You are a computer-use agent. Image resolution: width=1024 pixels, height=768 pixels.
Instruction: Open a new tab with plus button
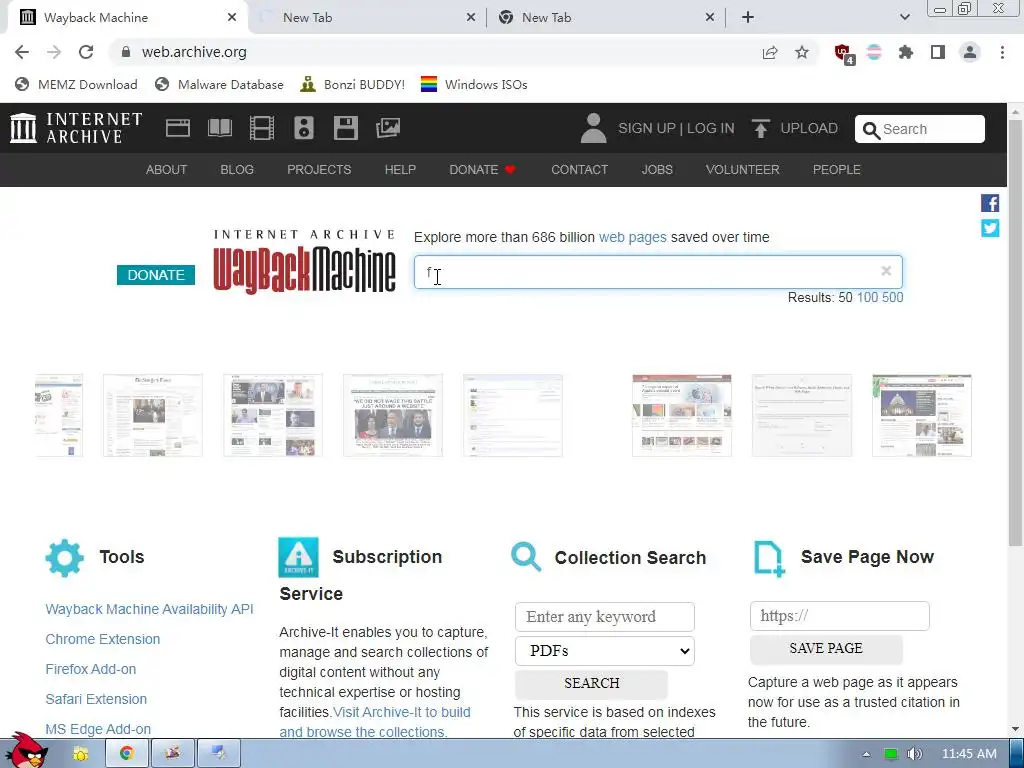[x=748, y=18]
